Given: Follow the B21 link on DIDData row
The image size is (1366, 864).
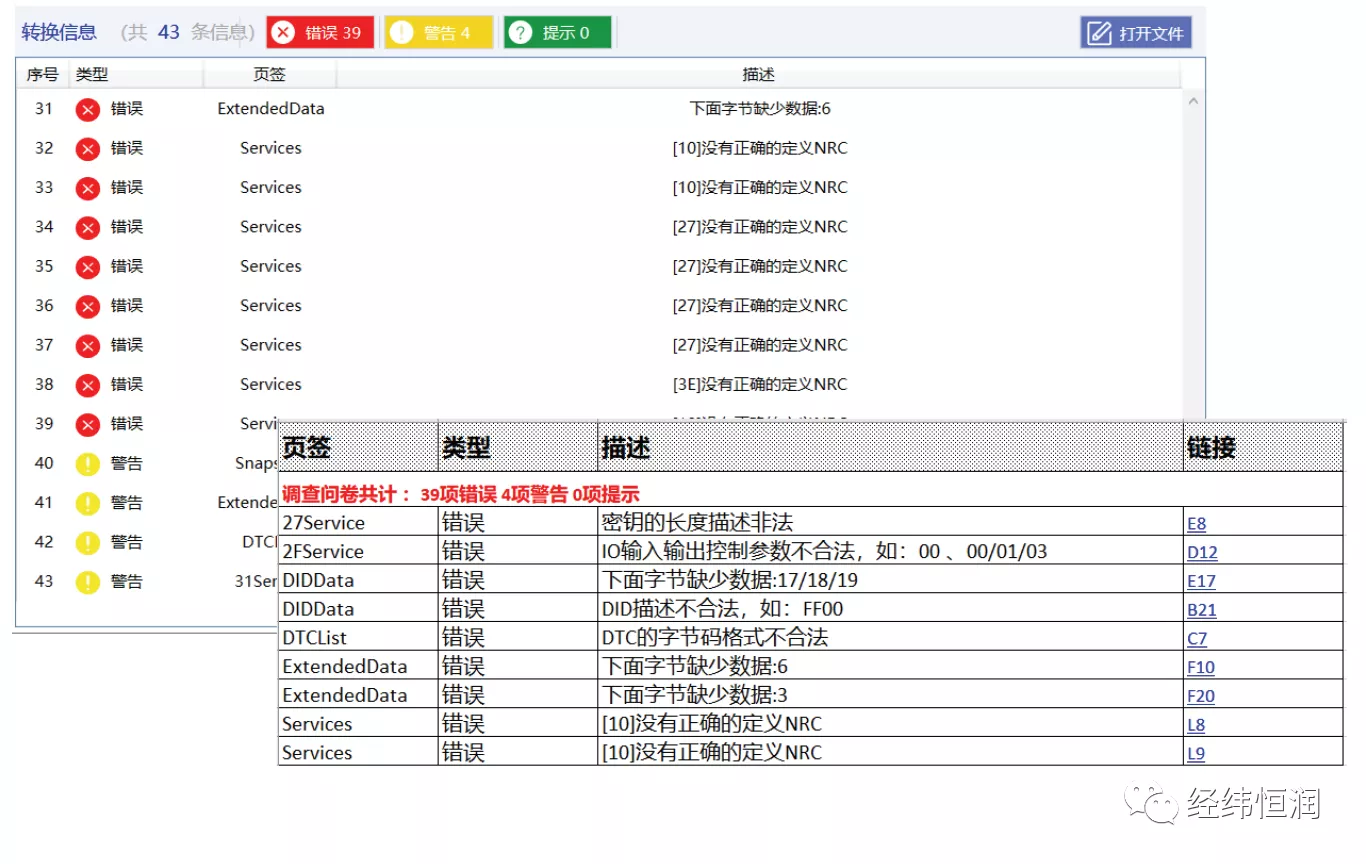Looking at the screenshot, I should 1200,609.
